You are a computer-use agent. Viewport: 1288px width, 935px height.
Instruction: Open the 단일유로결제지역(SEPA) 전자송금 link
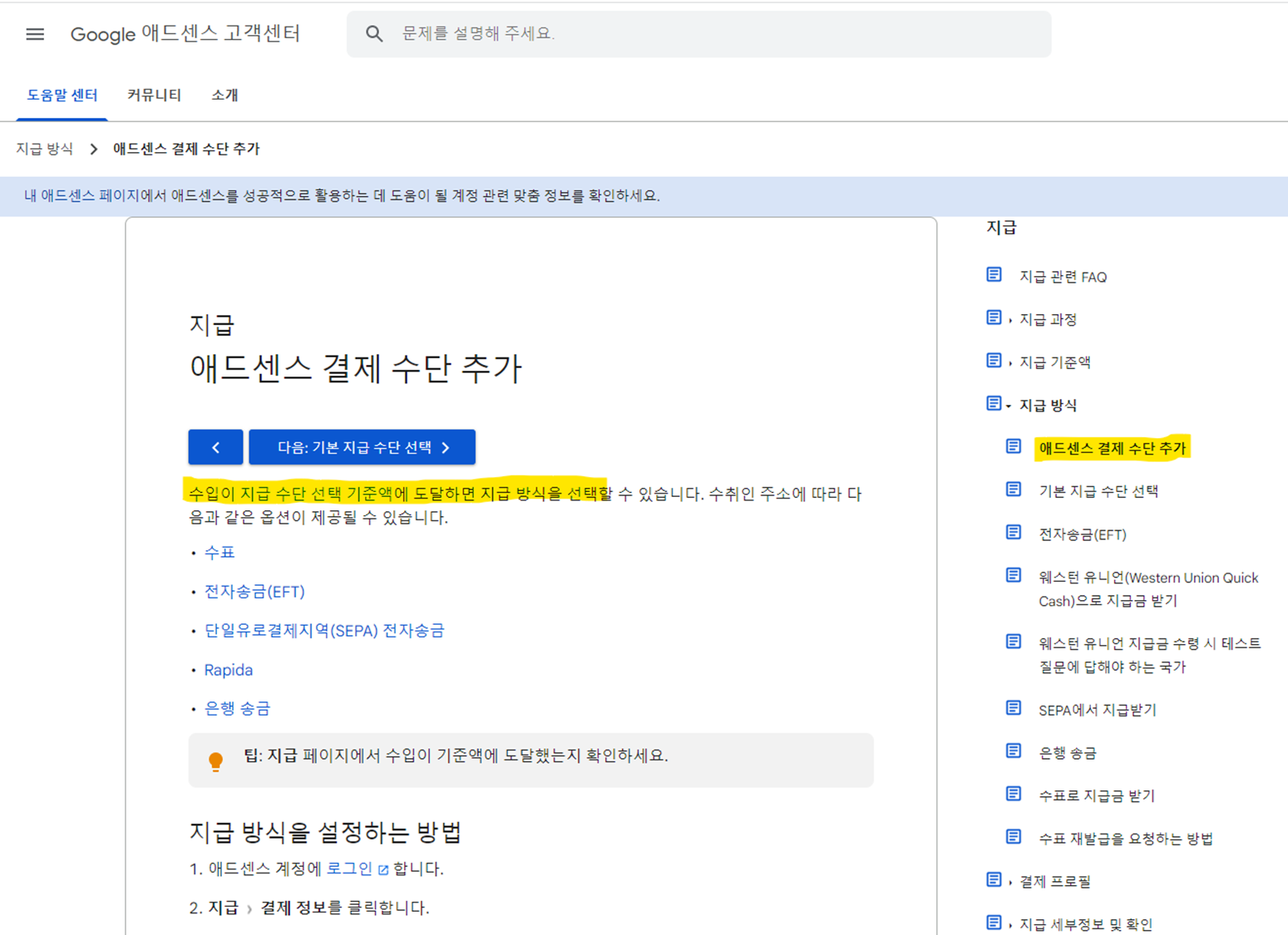click(x=324, y=631)
